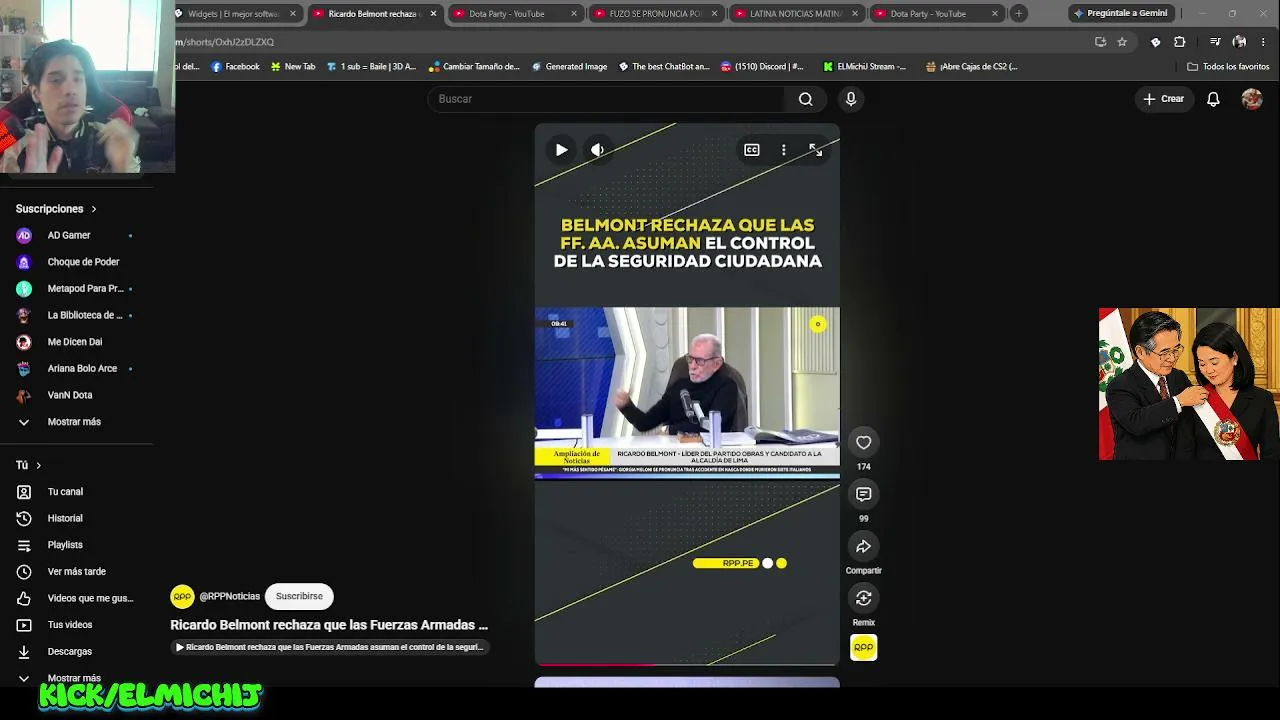Open Ver más tarde list
This screenshot has width=1280, height=720.
[76, 572]
